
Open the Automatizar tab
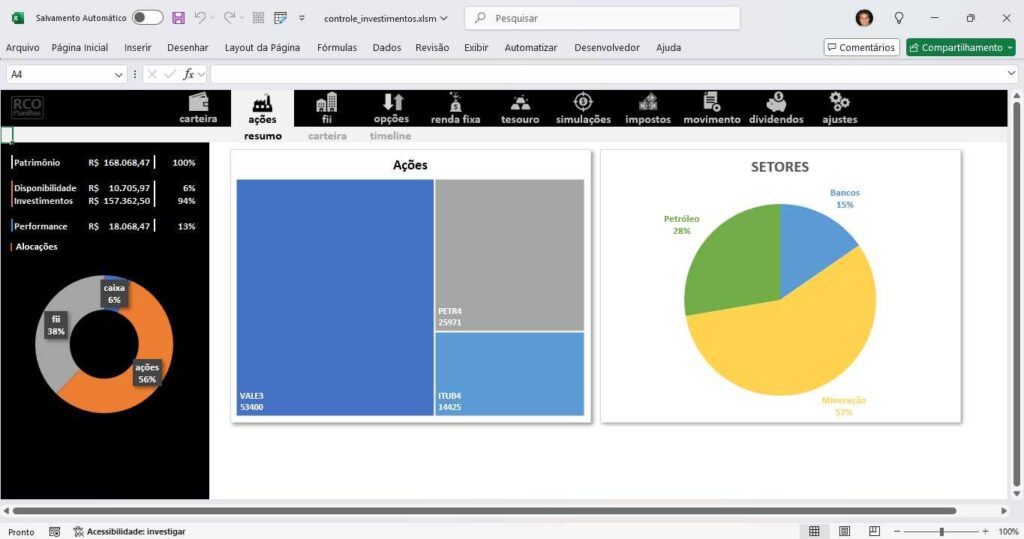tap(531, 48)
